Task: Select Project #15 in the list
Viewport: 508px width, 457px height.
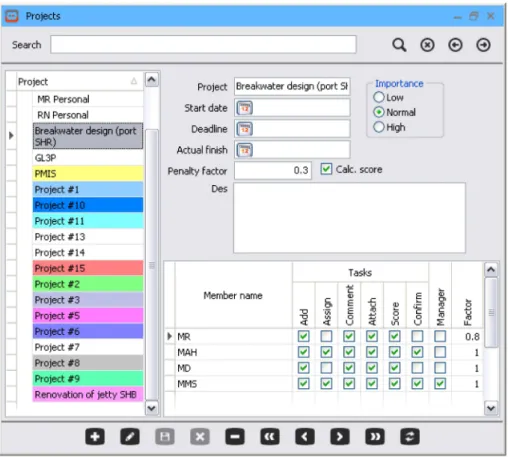Action: (88, 268)
